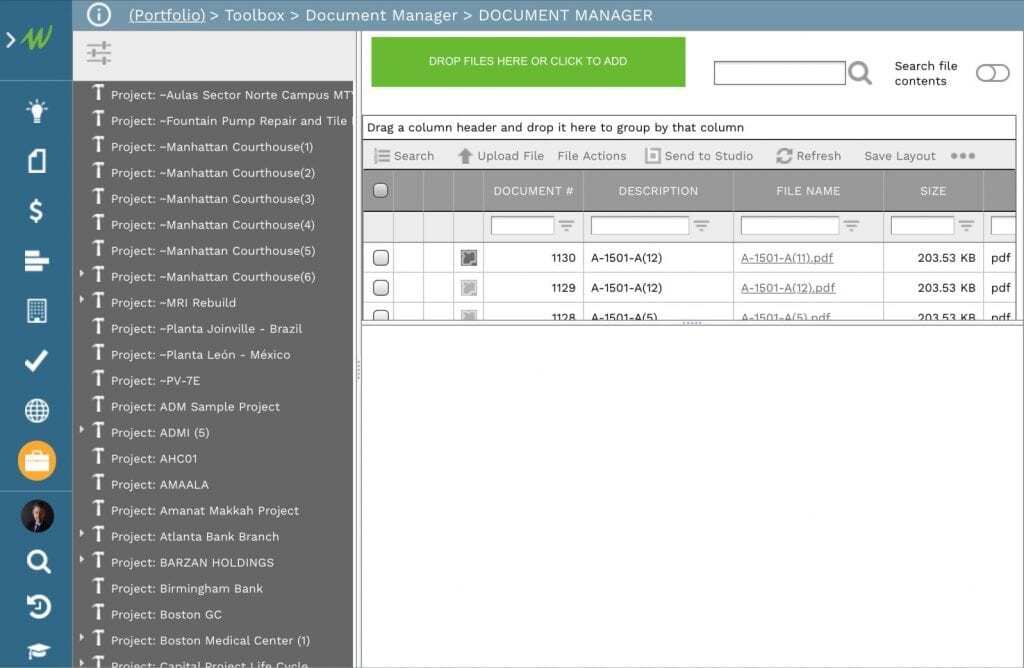This screenshot has height=668, width=1024.
Task: Click the Drop Files Here or Click to Add button
Action: [x=528, y=61]
